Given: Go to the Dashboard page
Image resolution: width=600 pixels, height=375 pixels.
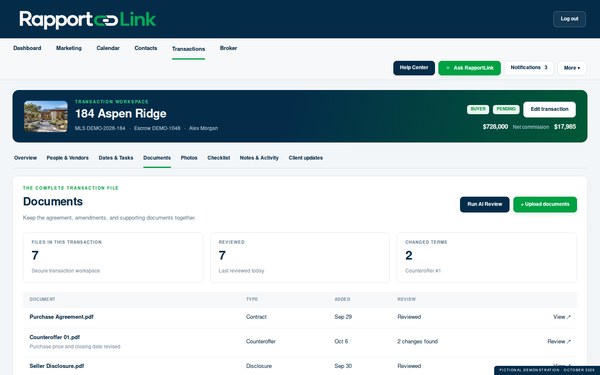Looking at the screenshot, I should [x=27, y=48].
